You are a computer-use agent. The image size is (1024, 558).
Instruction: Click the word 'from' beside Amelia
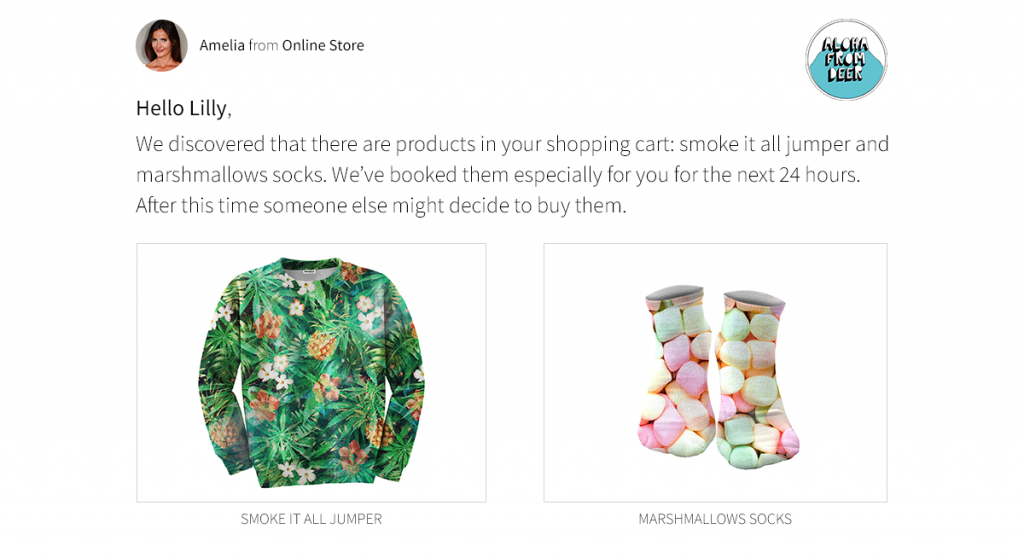tap(263, 45)
